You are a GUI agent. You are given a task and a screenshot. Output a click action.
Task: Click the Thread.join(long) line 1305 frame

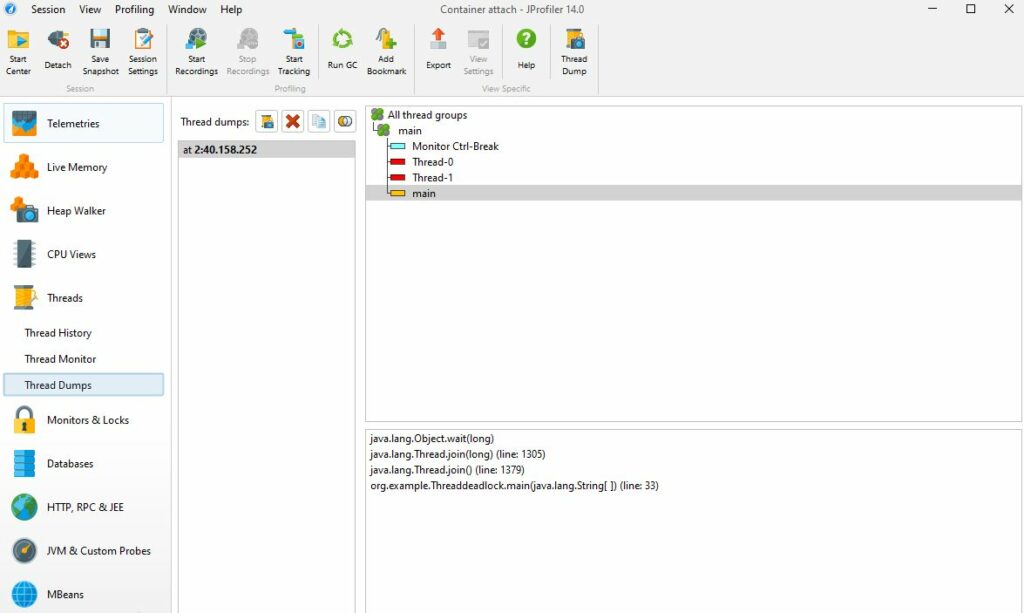[457, 454]
